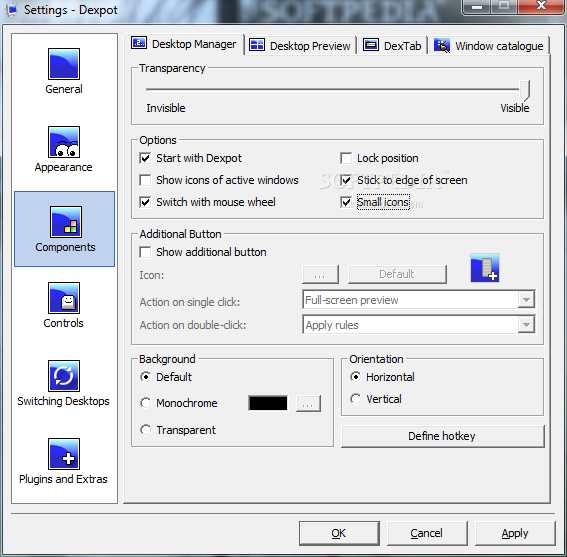This screenshot has height=557, width=567.
Task: Open the Appearance category icon
Action: pyautogui.click(x=64, y=142)
